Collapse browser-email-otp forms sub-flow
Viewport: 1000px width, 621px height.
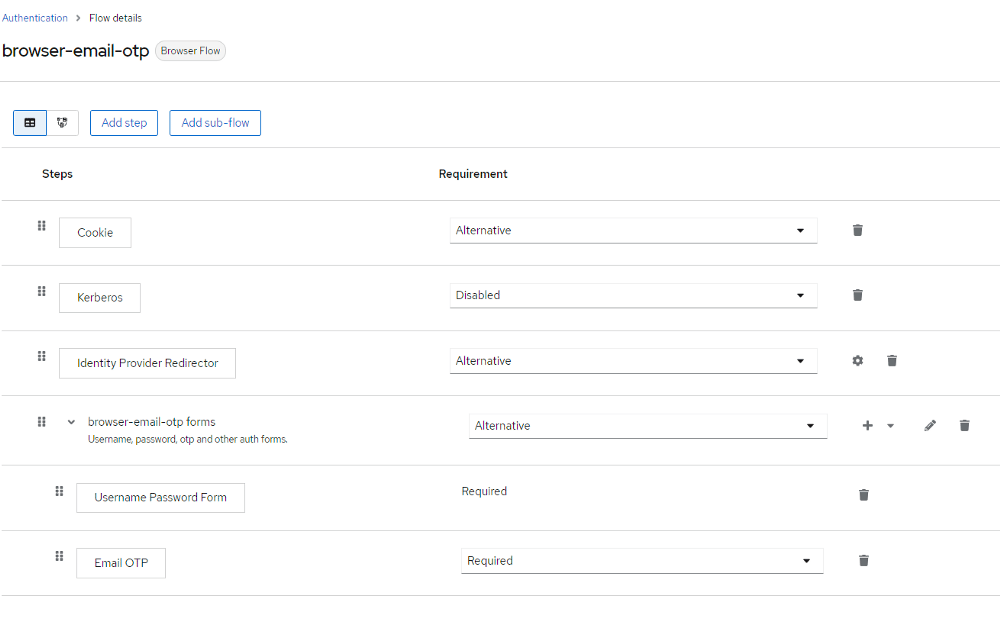tap(71, 422)
